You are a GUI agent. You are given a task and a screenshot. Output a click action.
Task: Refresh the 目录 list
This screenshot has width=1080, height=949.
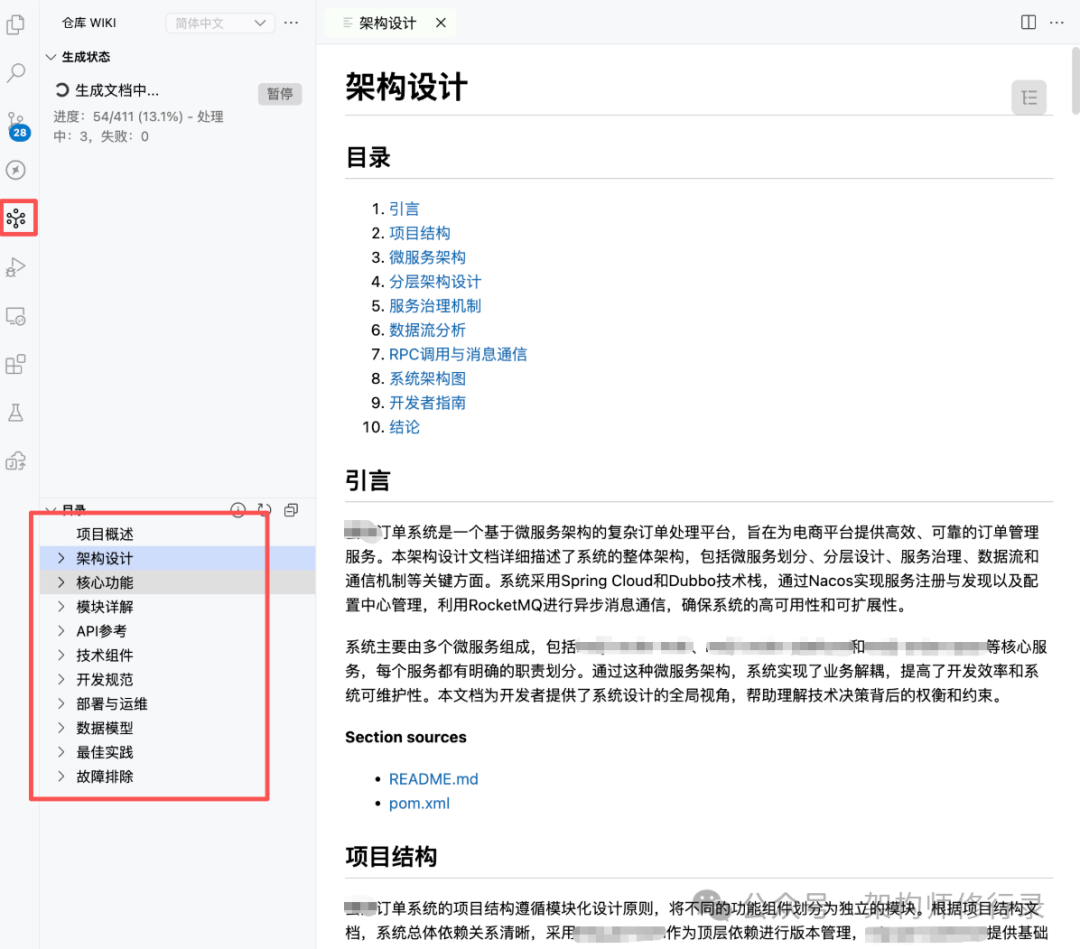coord(264,510)
